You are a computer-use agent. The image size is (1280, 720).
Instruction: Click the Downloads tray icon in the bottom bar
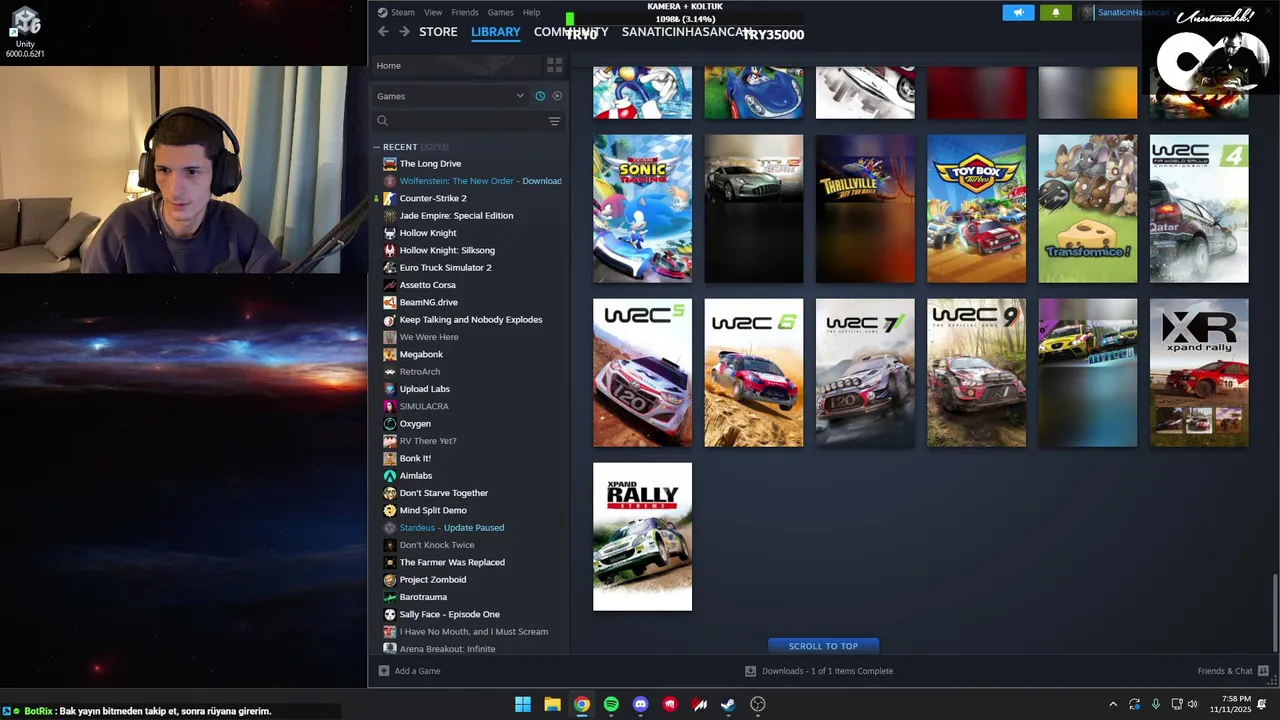point(750,671)
